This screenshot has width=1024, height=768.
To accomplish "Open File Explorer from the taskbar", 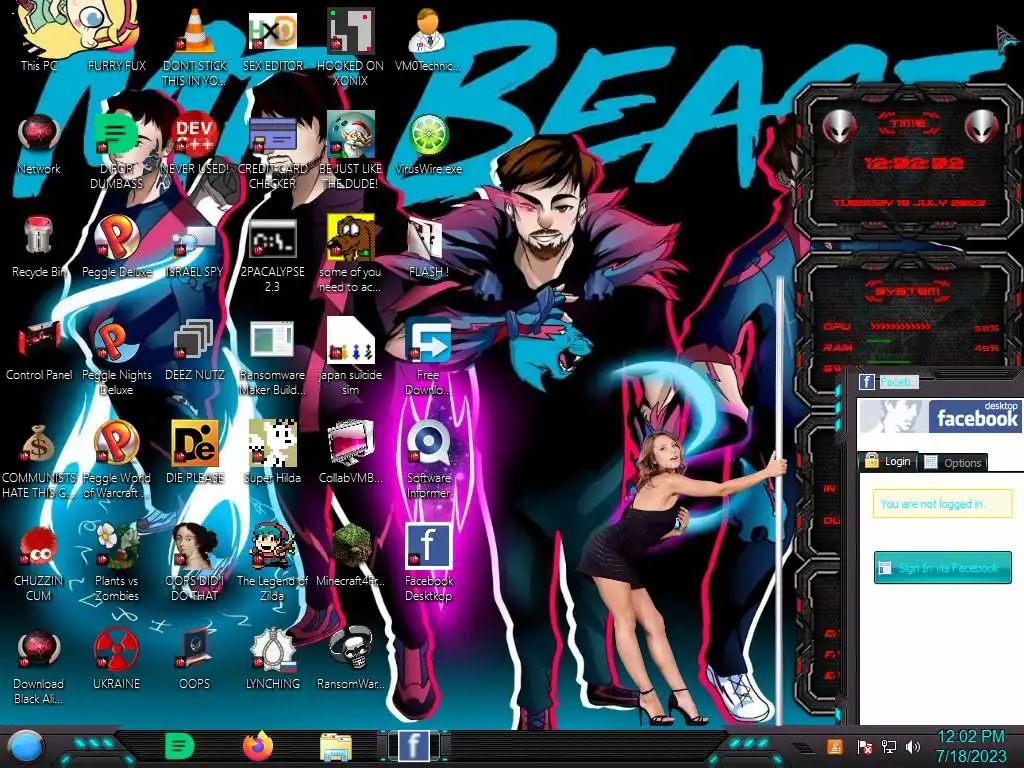I will [336, 748].
